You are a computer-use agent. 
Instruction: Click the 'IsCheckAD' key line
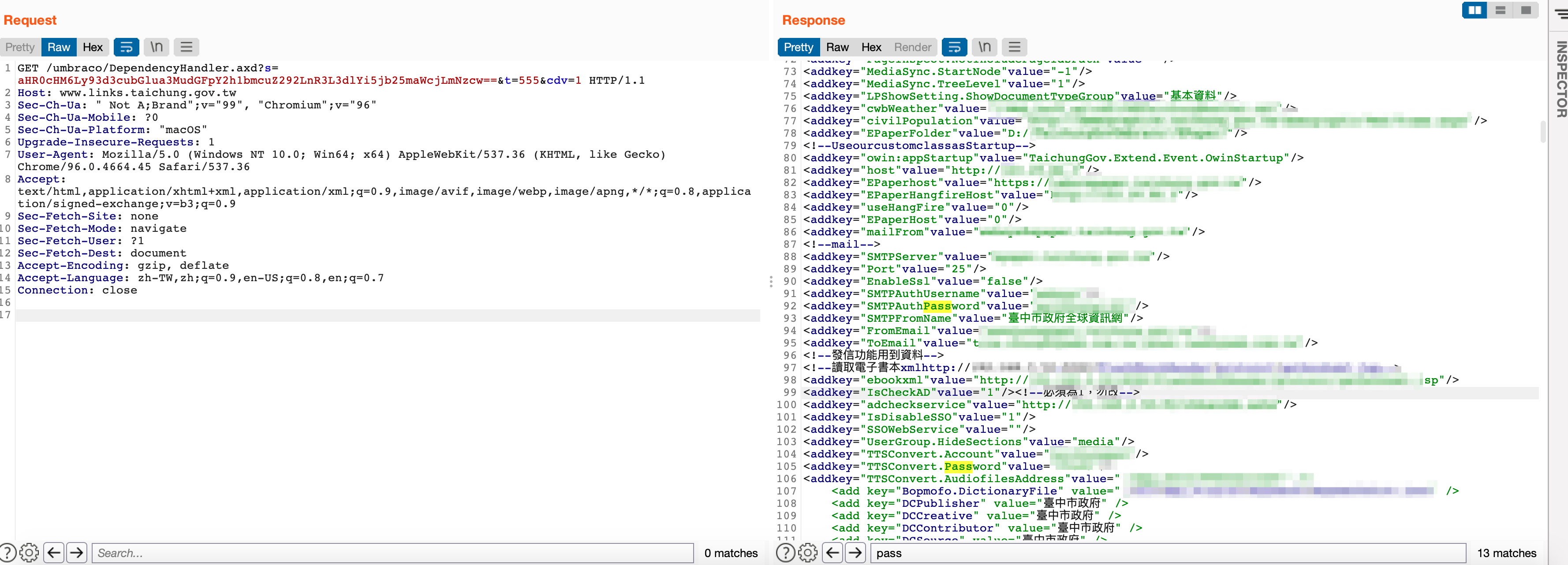971,392
